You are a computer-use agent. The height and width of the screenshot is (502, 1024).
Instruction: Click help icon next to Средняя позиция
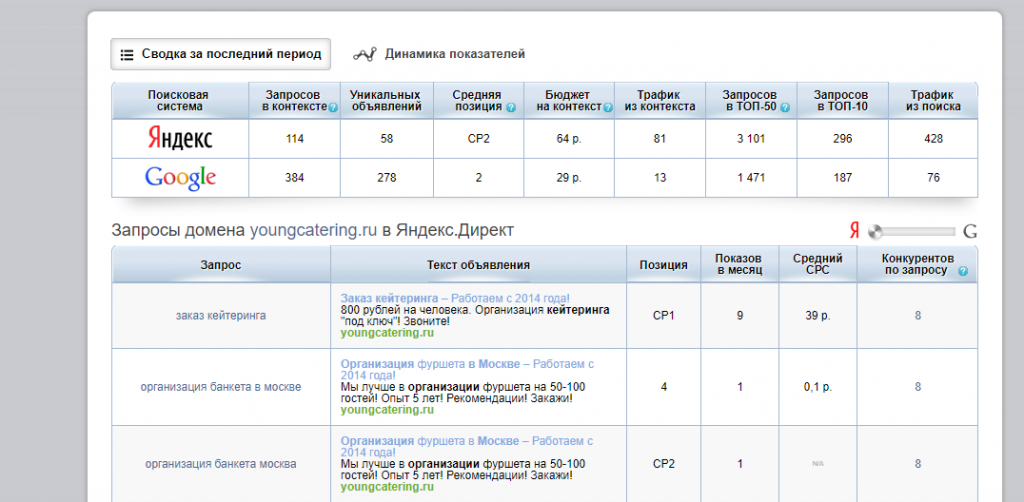(511, 107)
